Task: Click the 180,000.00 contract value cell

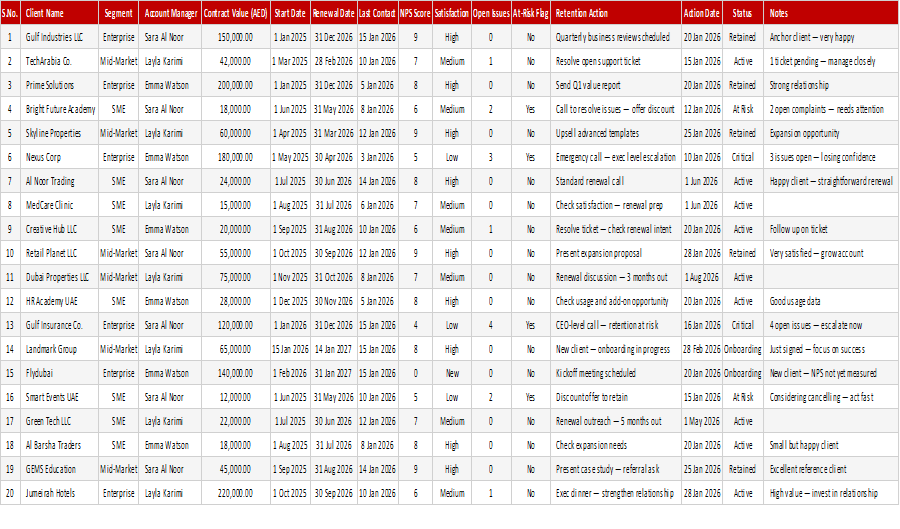Action: pyautogui.click(x=236, y=157)
